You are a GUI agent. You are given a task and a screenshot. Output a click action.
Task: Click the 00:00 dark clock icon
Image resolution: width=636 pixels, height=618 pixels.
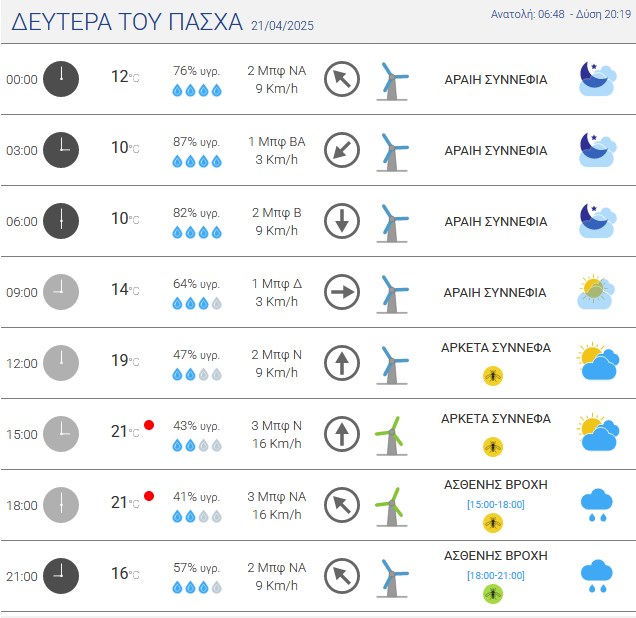pyautogui.click(x=61, y=79)
